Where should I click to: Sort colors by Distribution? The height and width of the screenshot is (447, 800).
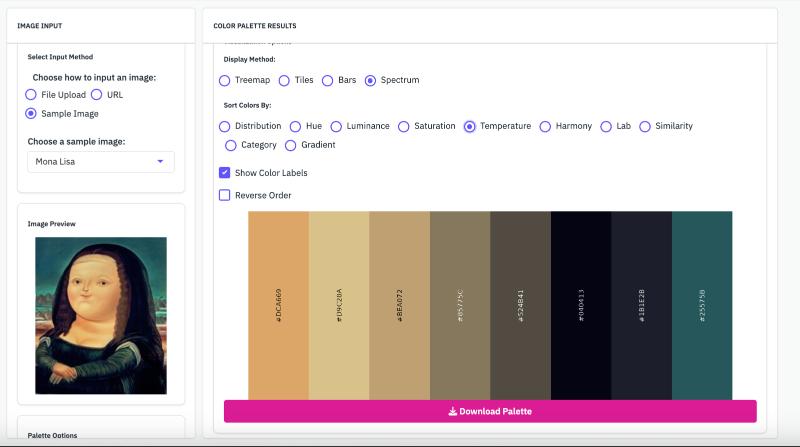tap(224, 127)
